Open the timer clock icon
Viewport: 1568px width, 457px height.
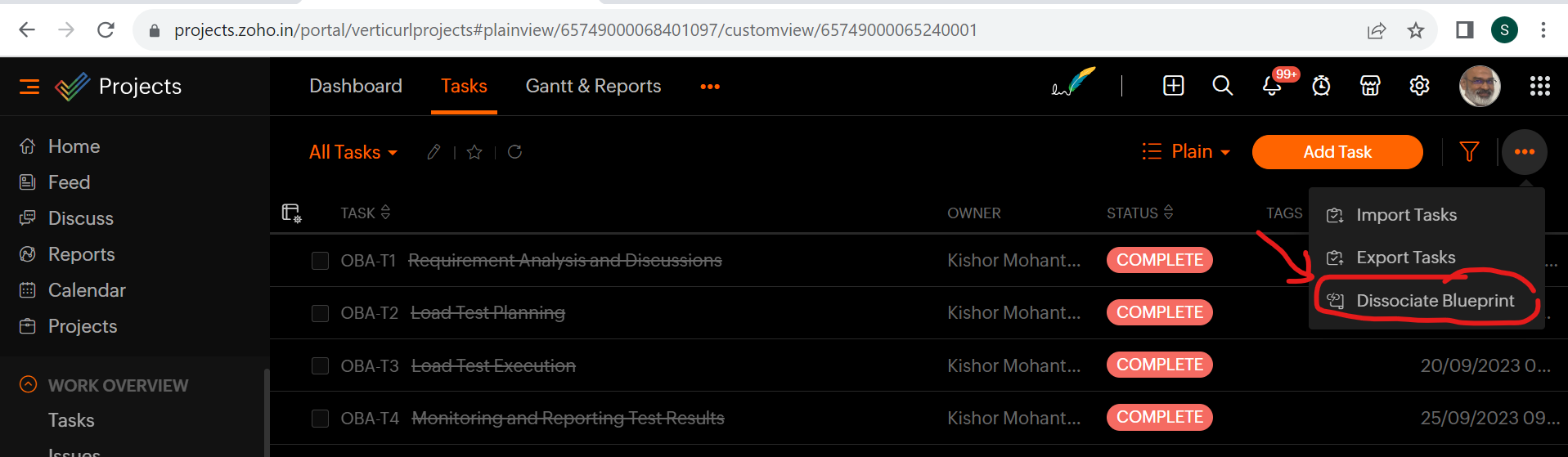[x=1321, y=86]
